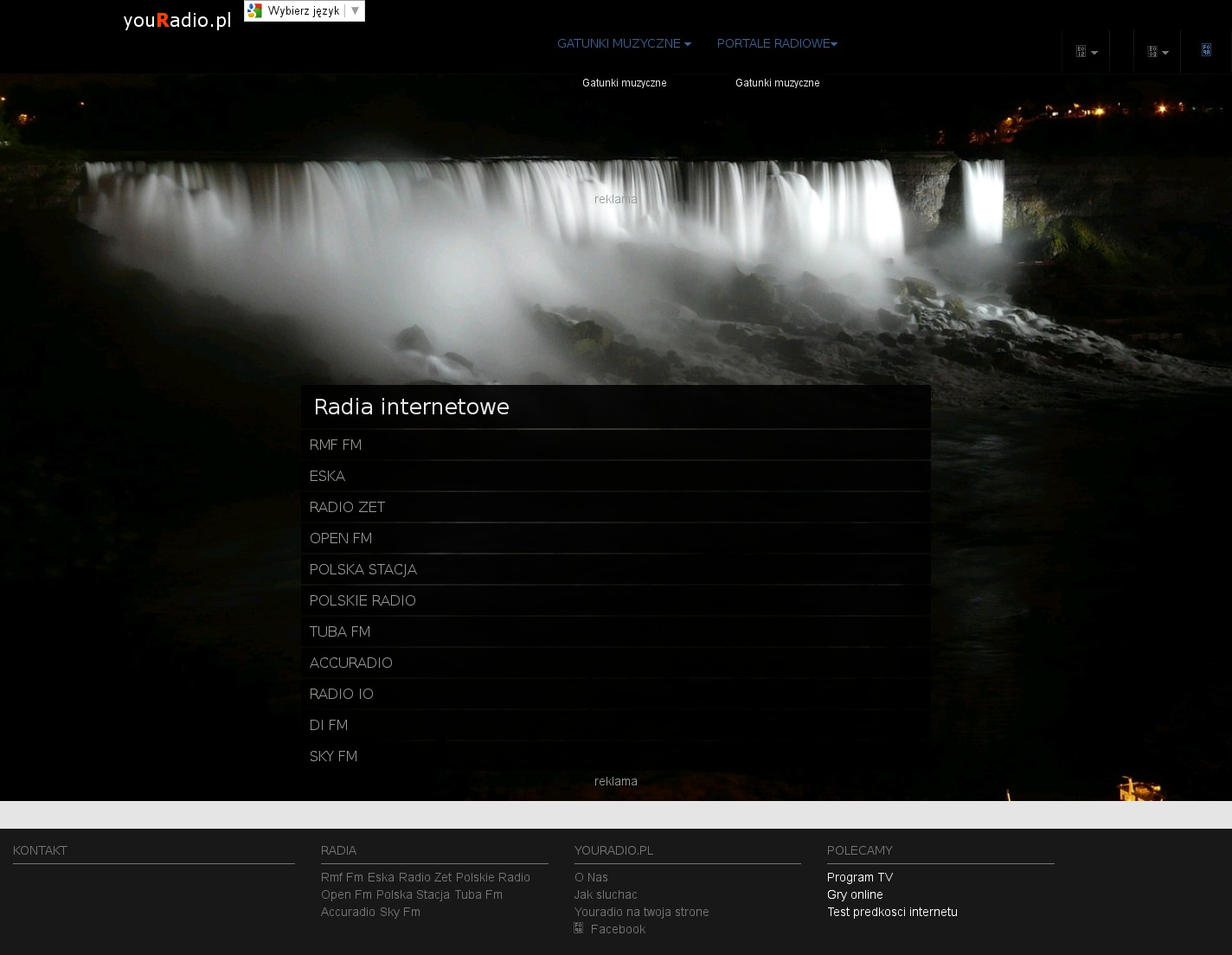This screenshot has height=955, width=1232.
Task: Choose ESKA from the radio list
Action: click(327, 476)
